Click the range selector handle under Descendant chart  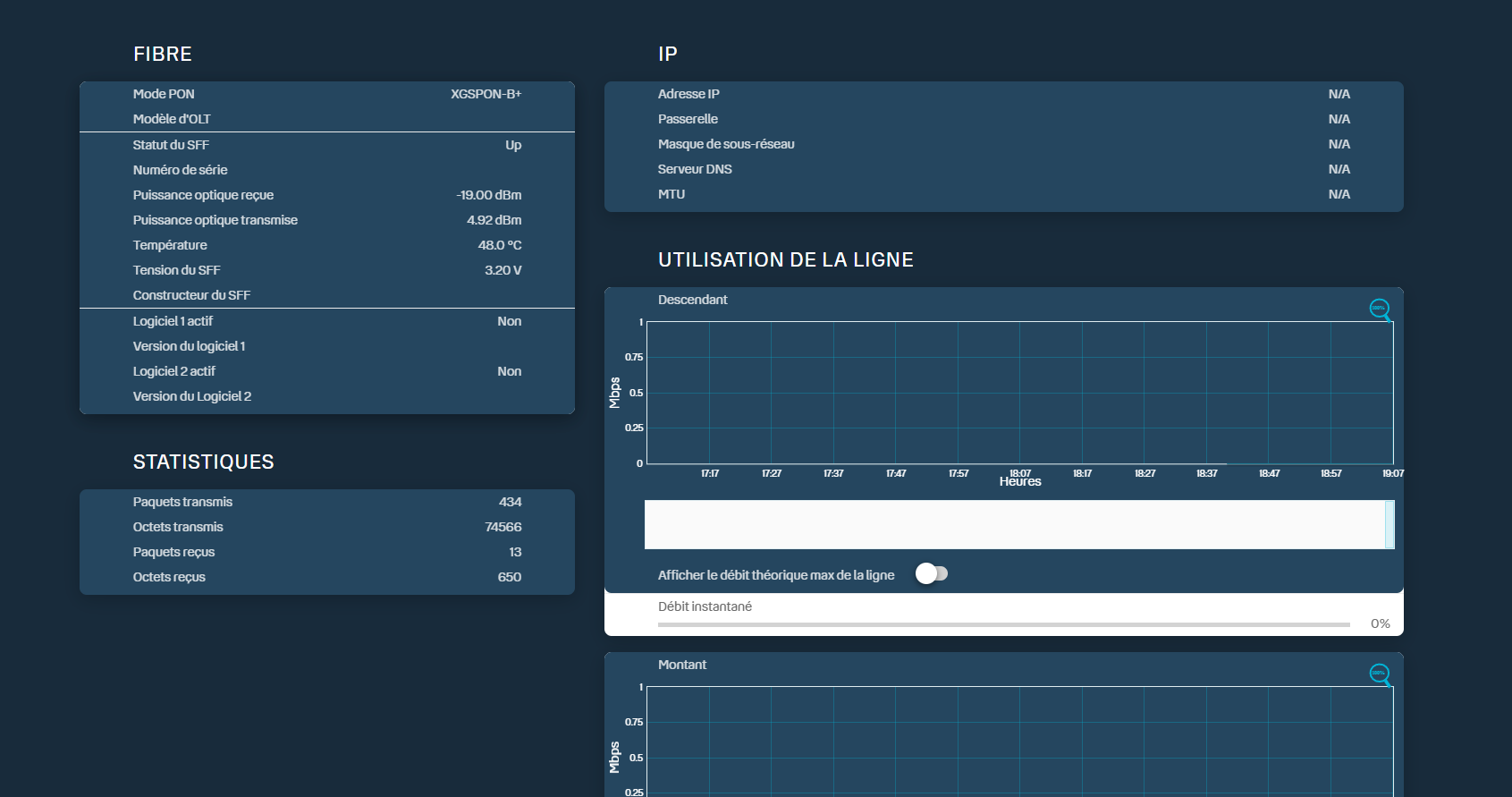(1389, 524)
